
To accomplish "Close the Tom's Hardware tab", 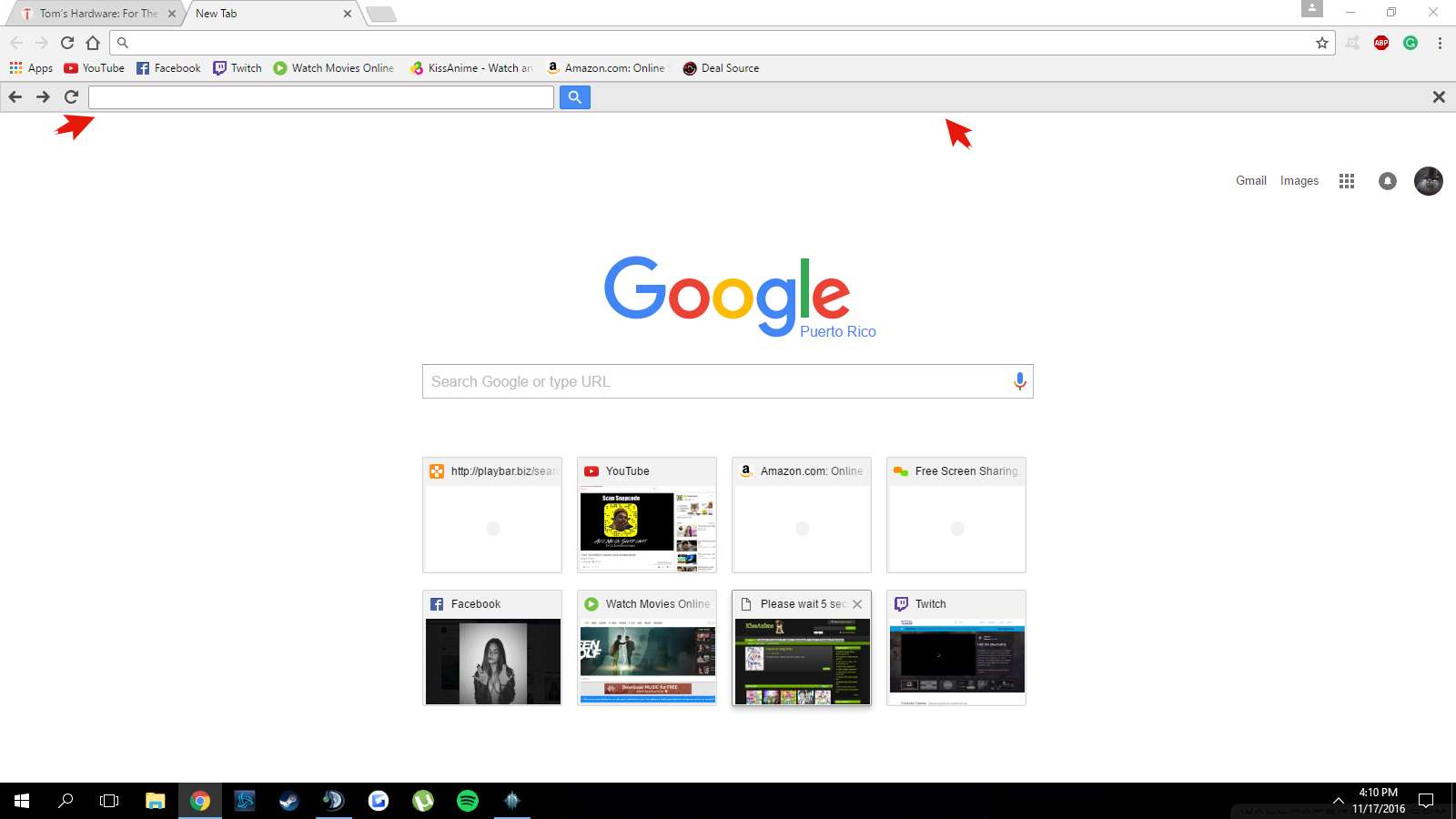I will coord(172,14).
